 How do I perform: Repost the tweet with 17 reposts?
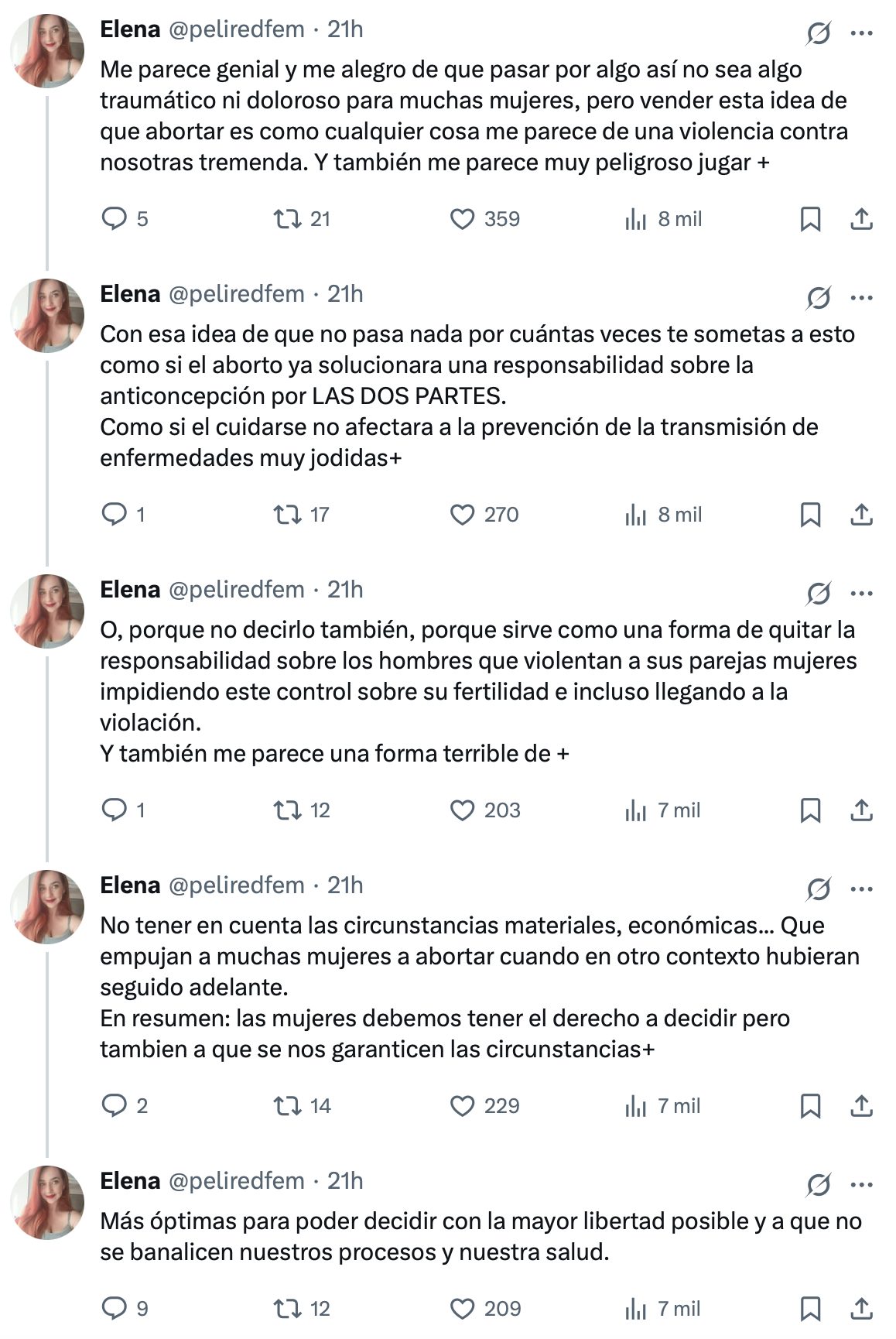(288, 515)
